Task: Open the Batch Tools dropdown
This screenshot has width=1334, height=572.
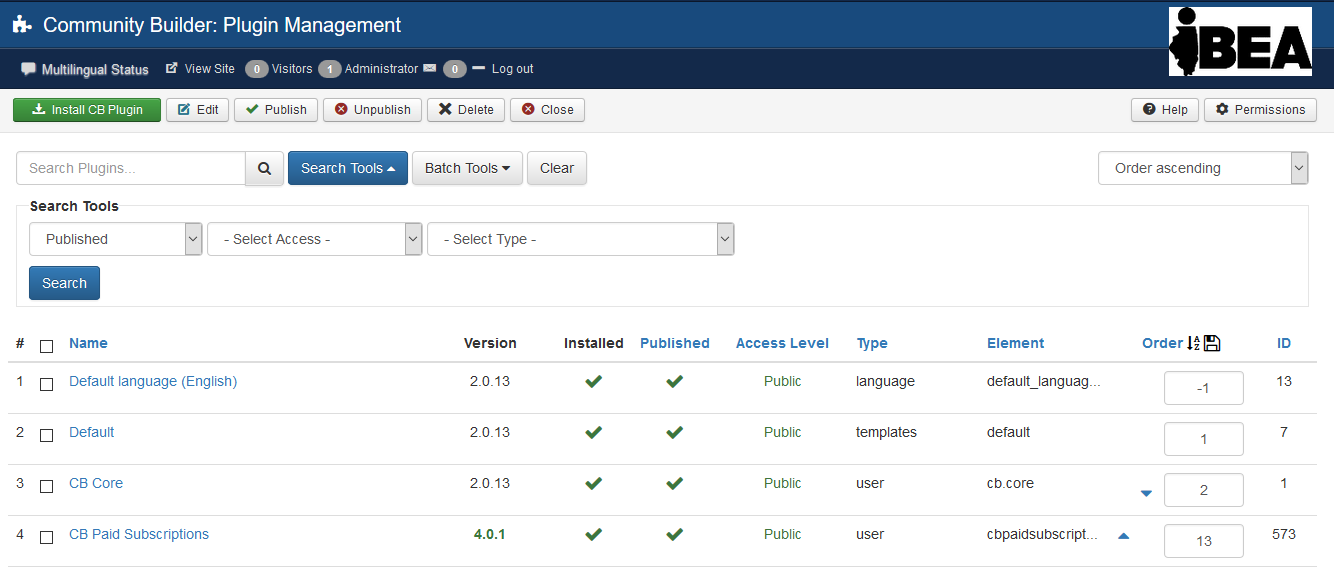Action: pos(467,168)
